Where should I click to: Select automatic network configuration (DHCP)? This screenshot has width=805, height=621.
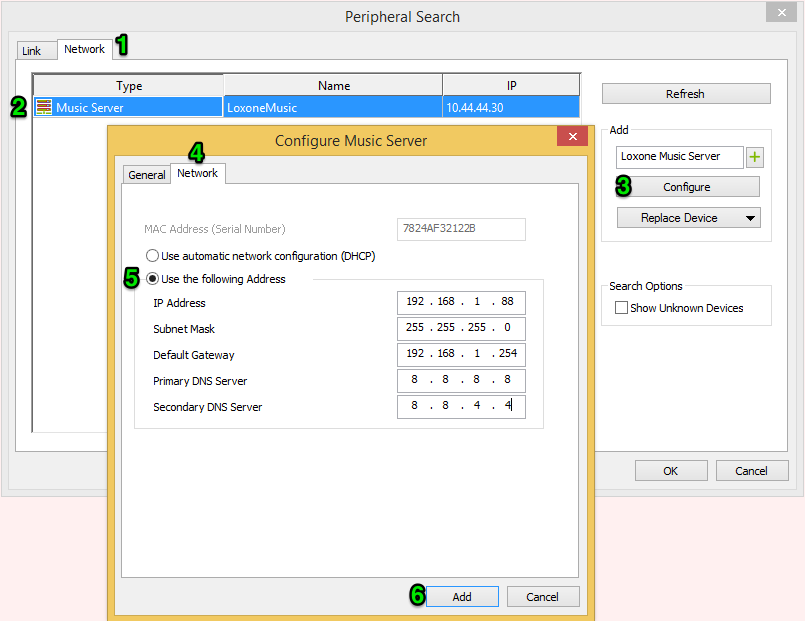[153, 256]
